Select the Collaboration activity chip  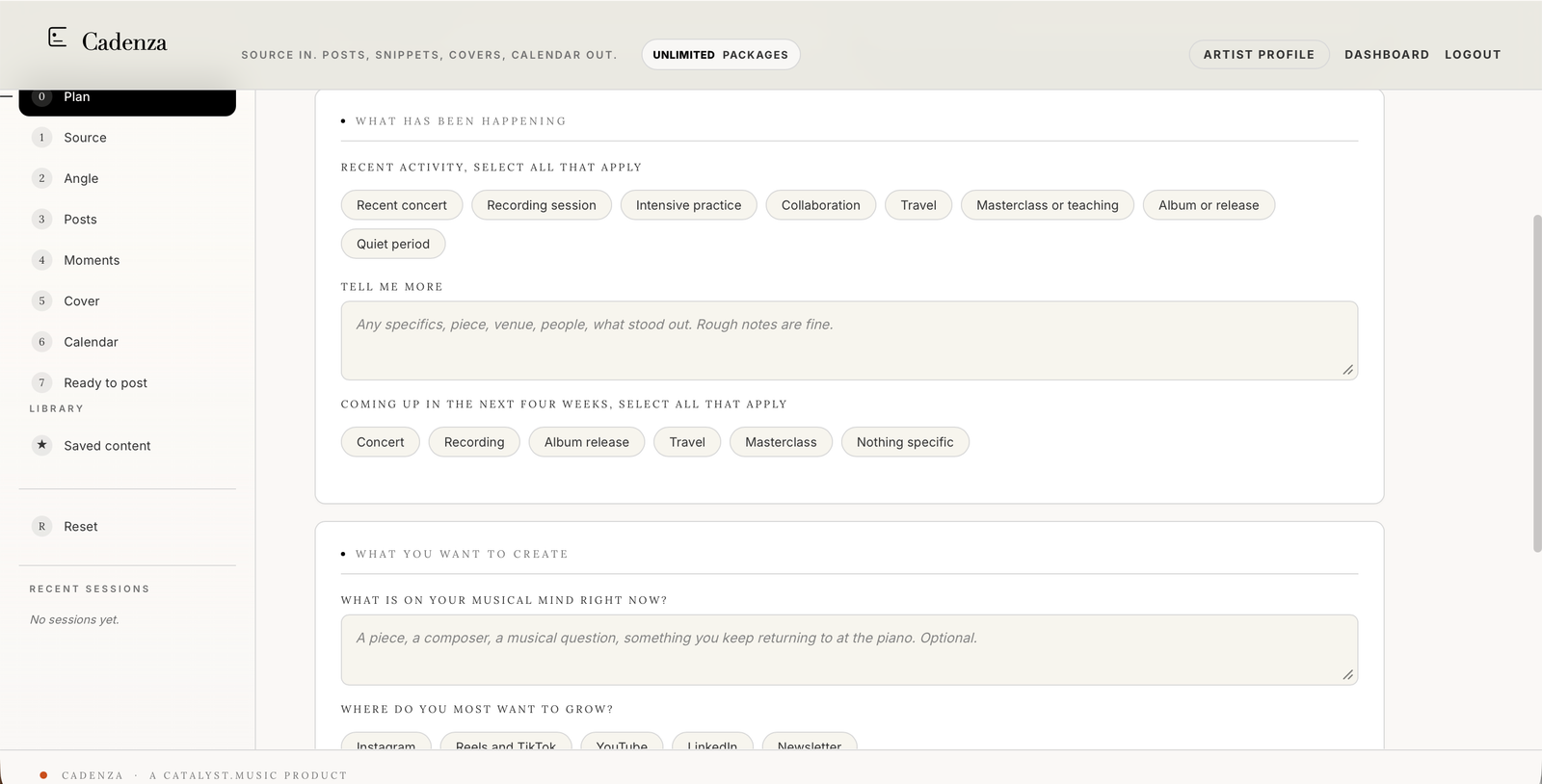[x=821, y=205]
